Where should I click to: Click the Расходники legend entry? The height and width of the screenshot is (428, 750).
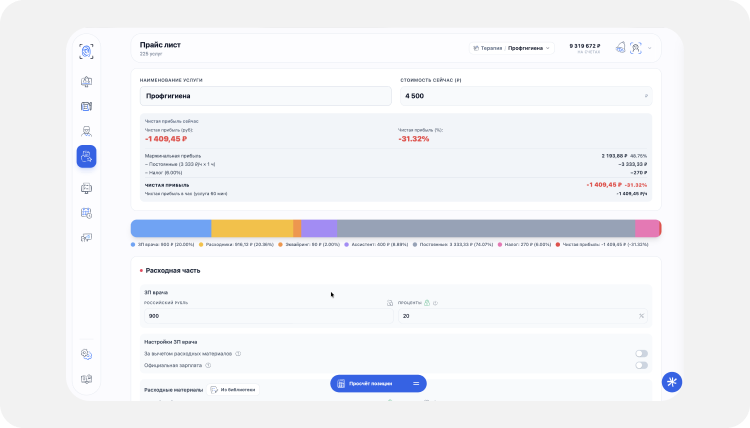click(x=236, y=244)
